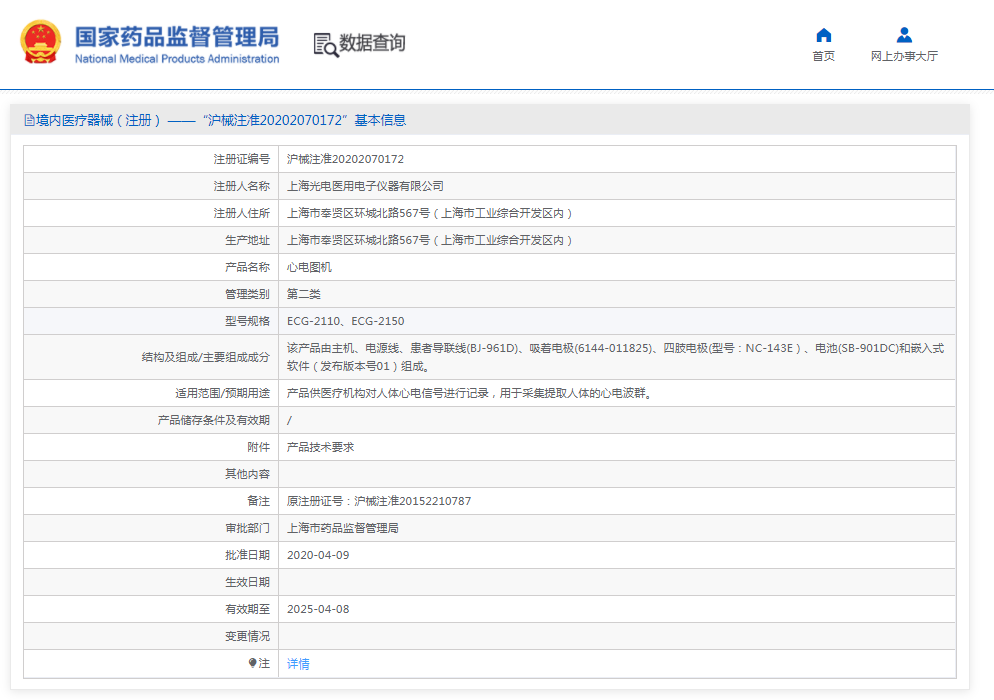Viewport: 994px width, 700px height.
Task: Click the model spec ECG-2110、ECG-2150 cell
Action: click(x=345, y=321)
